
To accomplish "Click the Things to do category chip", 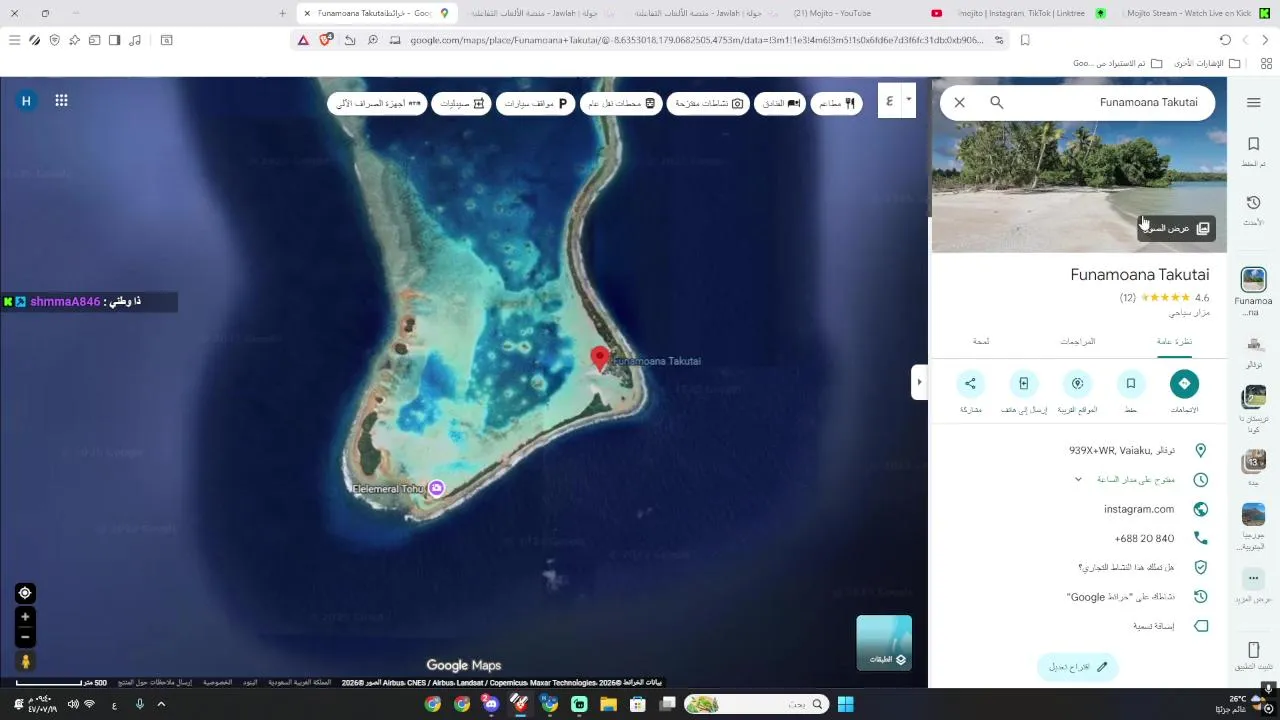I will 709,103.
